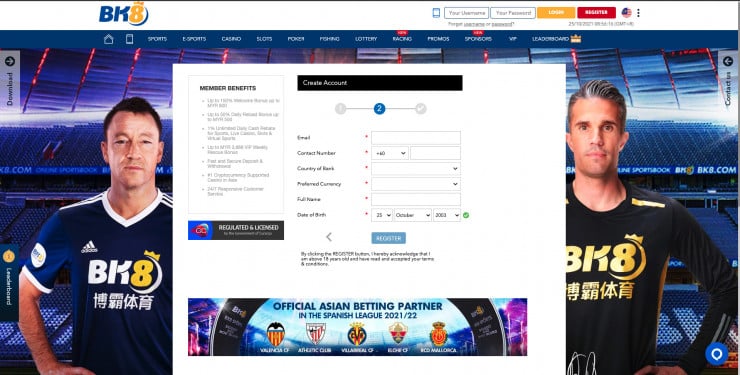Click the RCD Mallorca crest in banner
740x375 pixels.
(438, 334)
